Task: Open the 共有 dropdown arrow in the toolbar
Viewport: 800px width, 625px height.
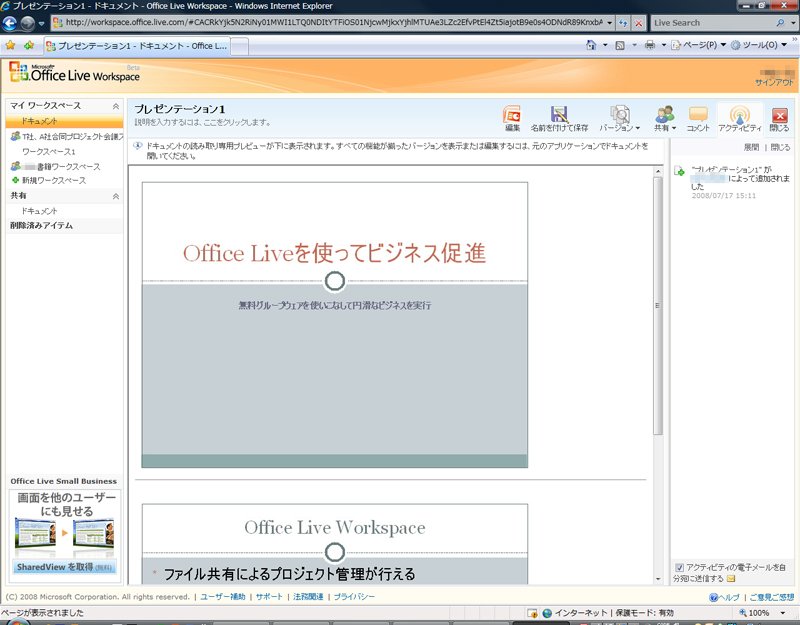Action: click(674, 128)
